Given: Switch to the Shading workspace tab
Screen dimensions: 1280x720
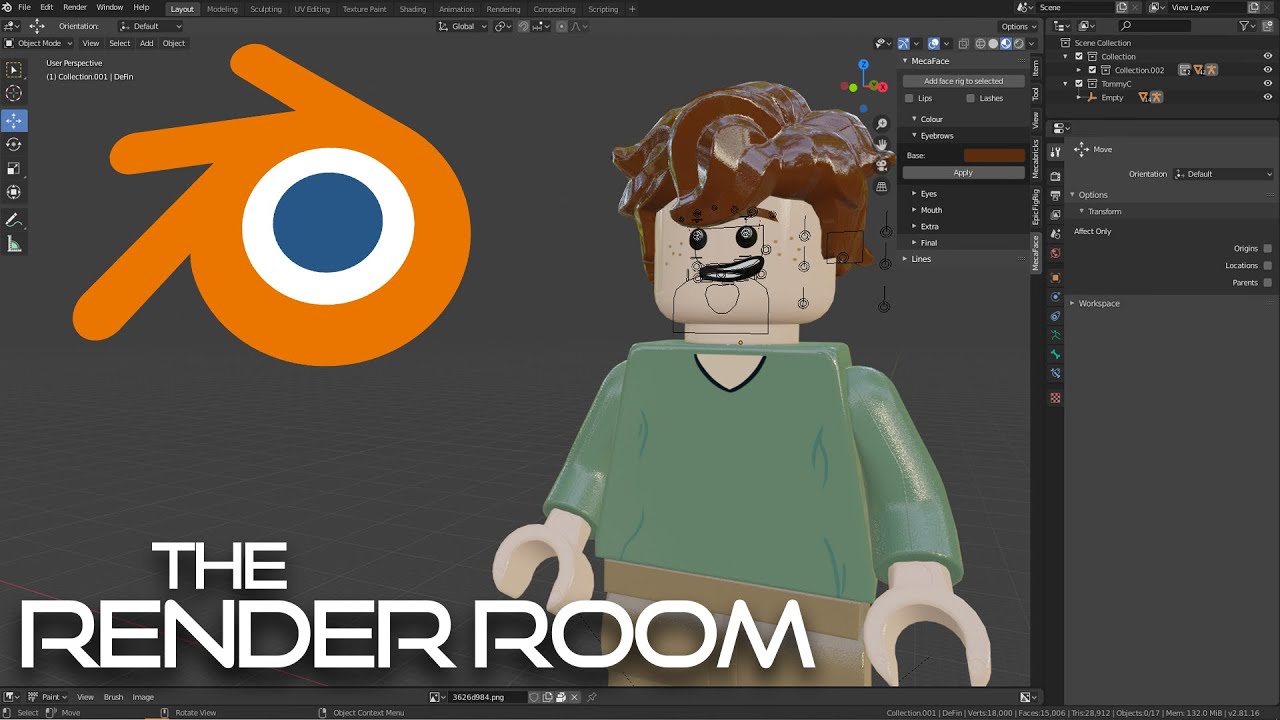Looking at the screenshot, I should pos(413,9).
